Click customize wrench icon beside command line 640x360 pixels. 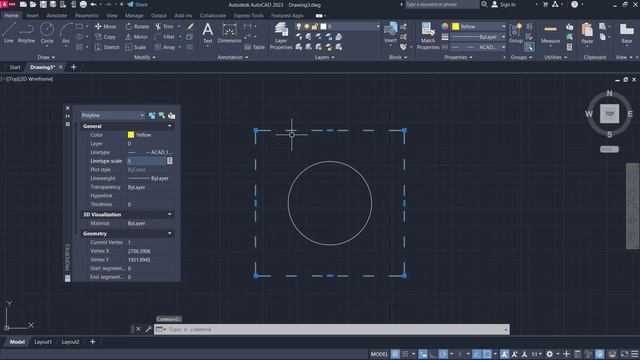[148, 329]
